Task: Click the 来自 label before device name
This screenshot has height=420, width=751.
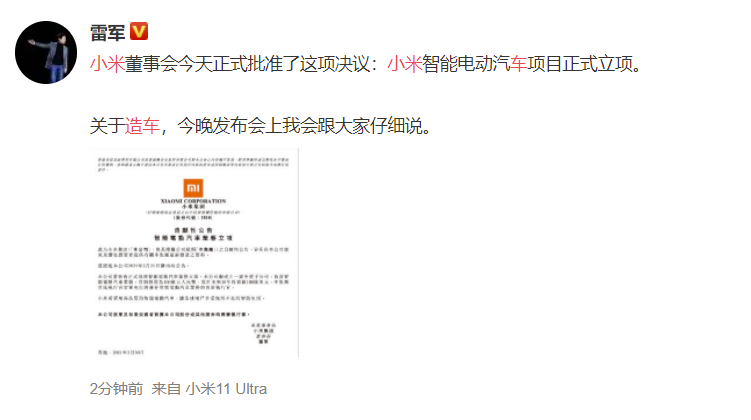Action: coord(166,388)
